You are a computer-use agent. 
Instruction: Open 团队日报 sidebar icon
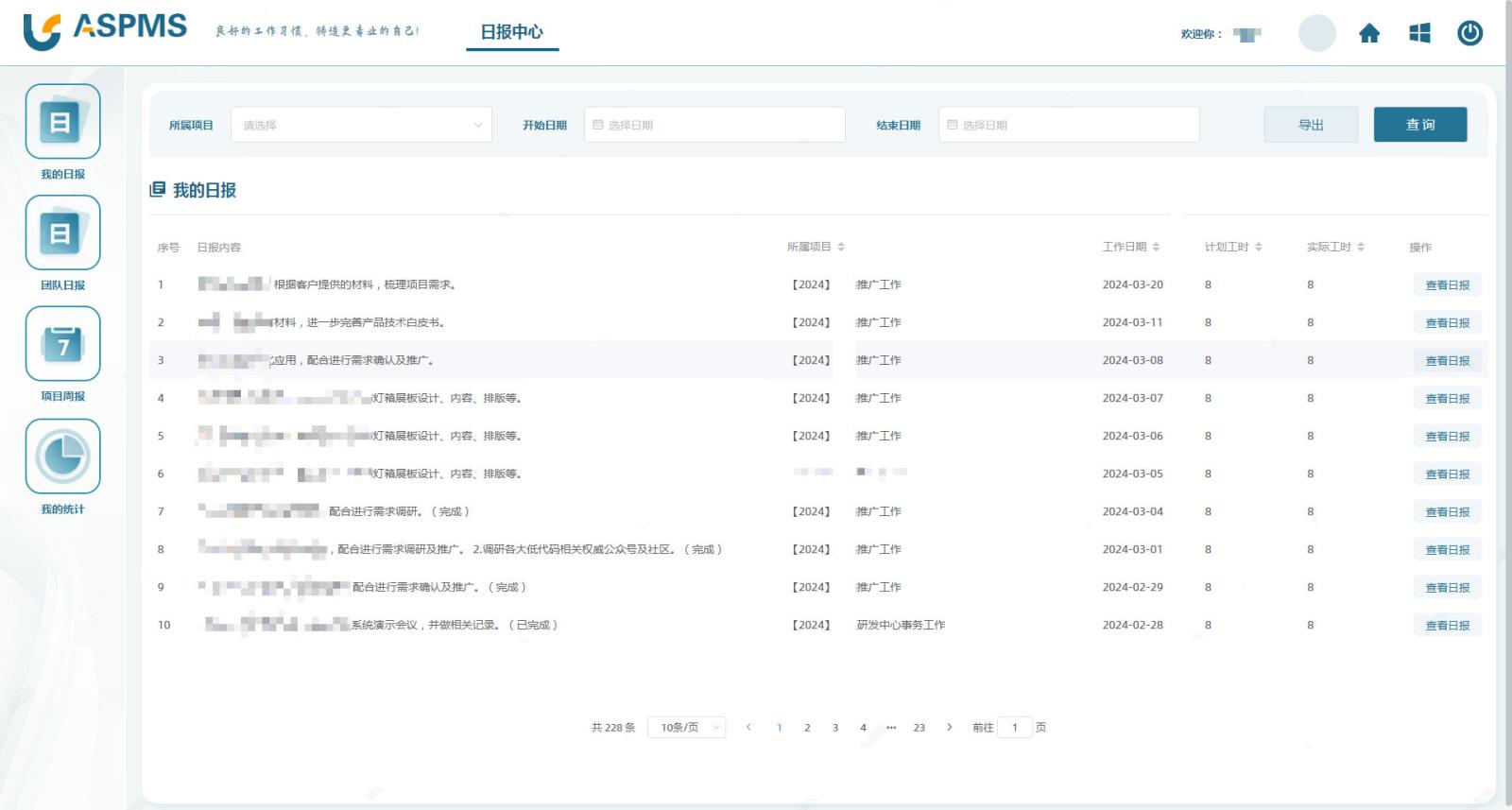tap(62, 233)
